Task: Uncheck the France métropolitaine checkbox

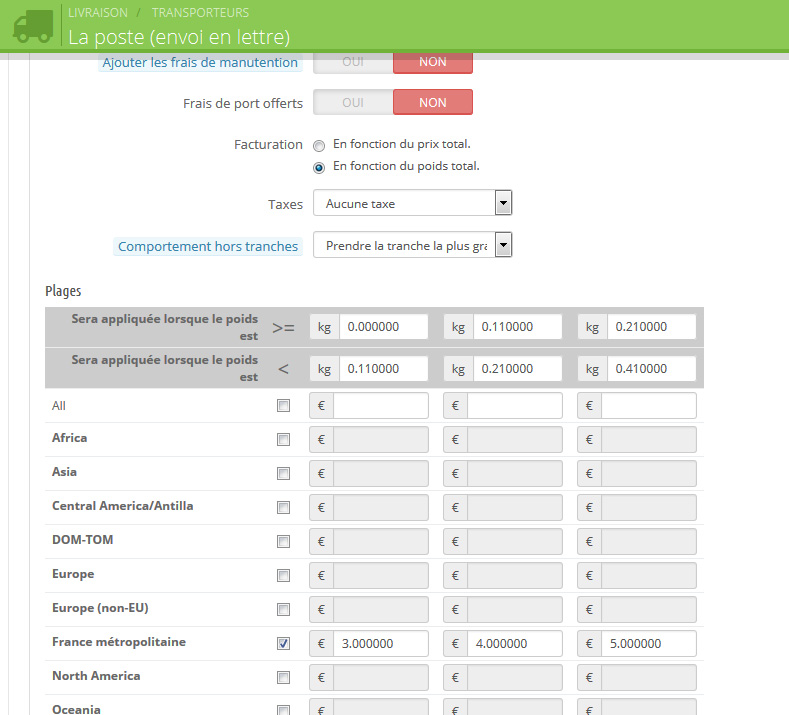Action: coord(283,644)
